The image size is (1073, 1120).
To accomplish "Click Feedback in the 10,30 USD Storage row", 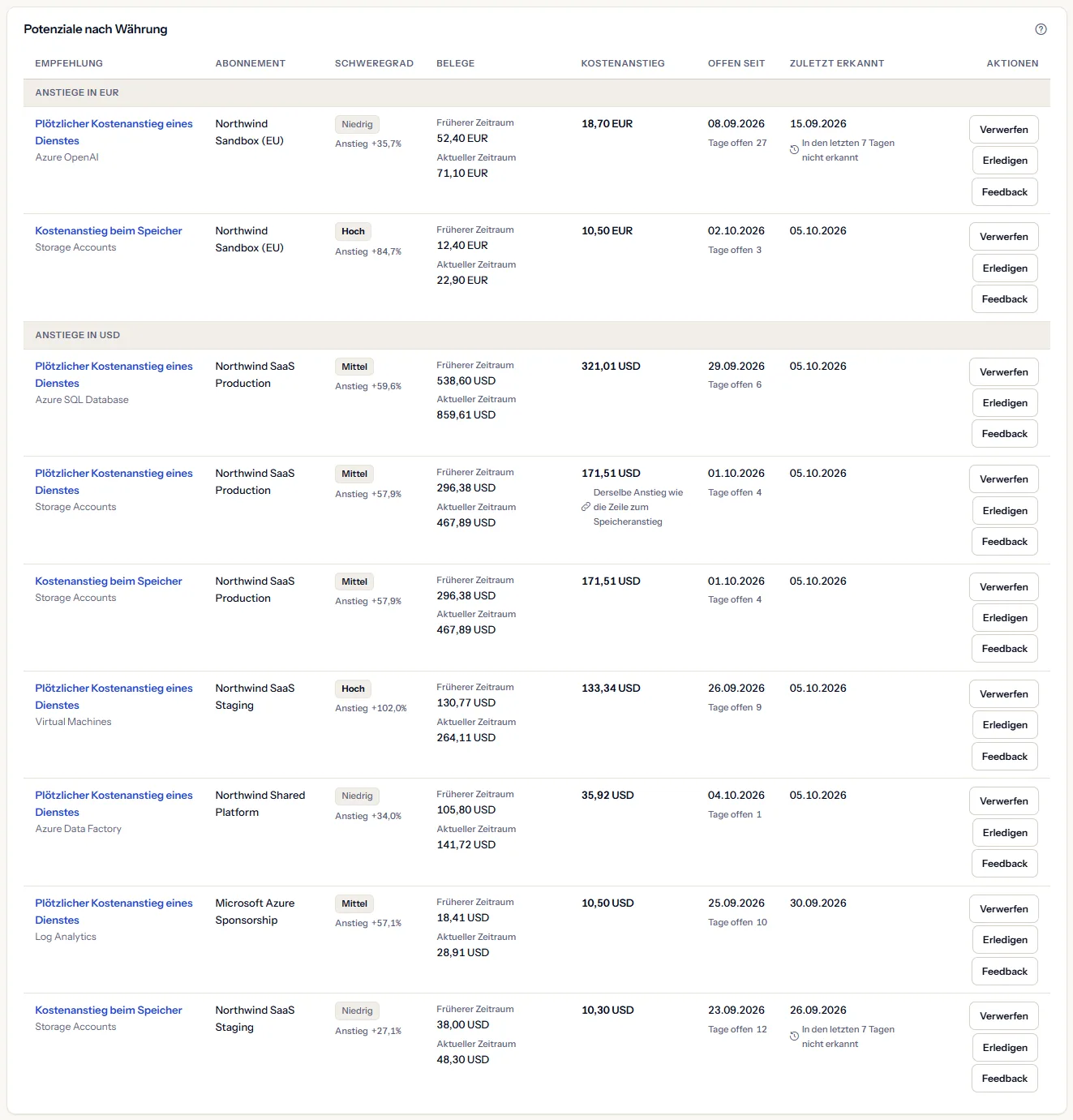I will point(1005,1079).
